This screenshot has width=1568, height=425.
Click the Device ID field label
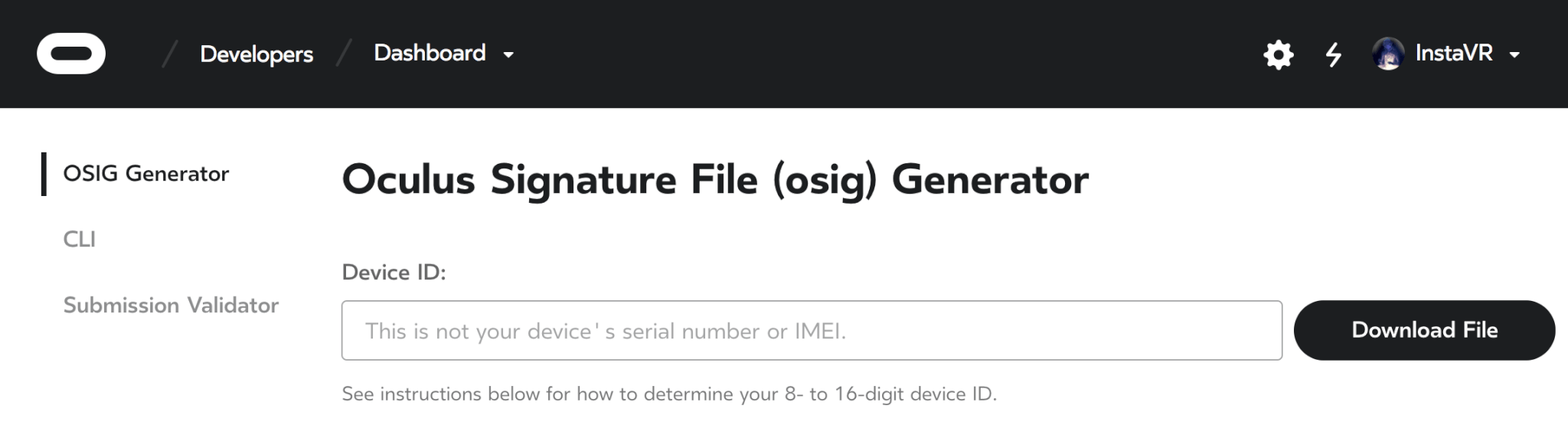[x=394, y=272]
